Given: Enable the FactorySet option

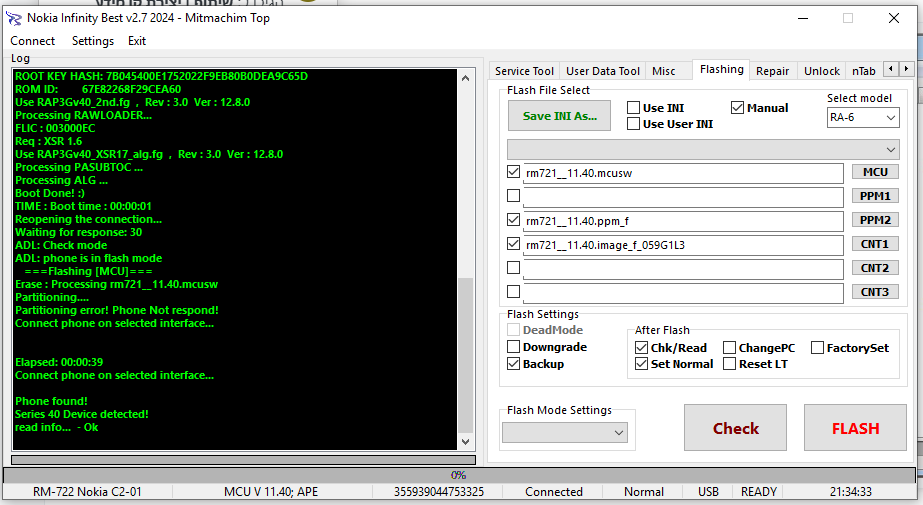Looking at the screenshot, I should 818,348.
